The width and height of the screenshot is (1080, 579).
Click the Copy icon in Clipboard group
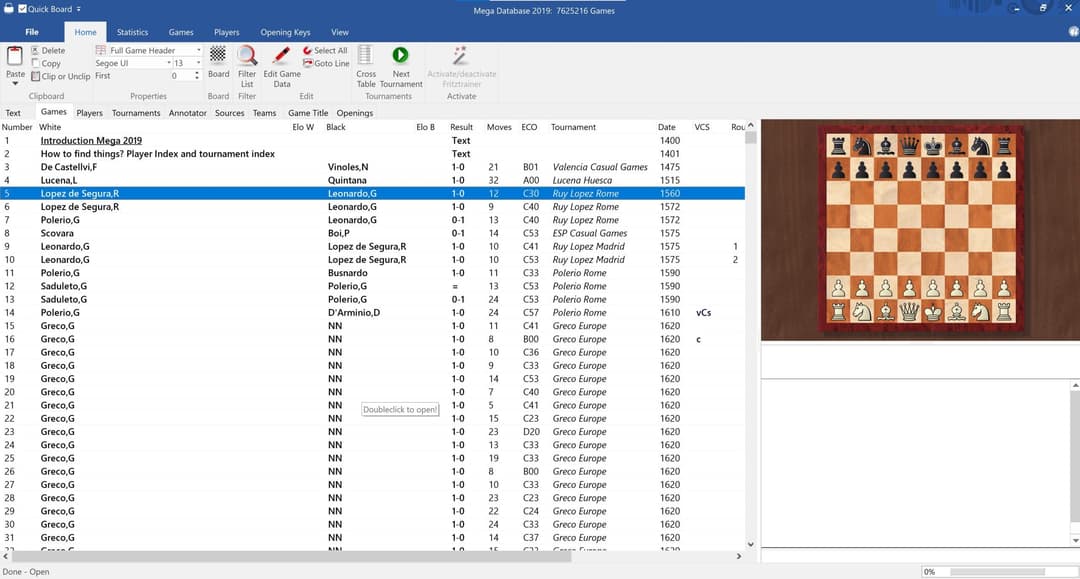pos(35,63)
